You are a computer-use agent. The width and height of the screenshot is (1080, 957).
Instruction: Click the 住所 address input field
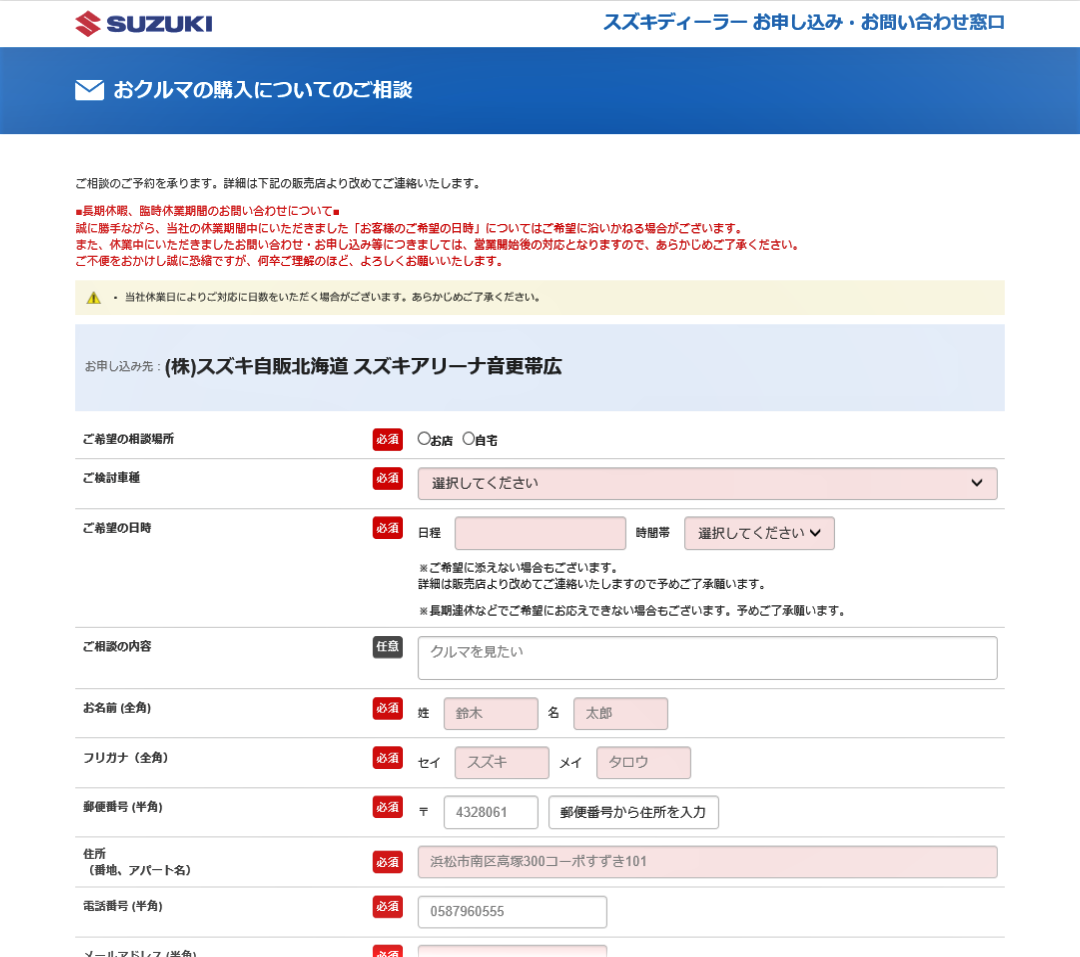tap(707, 862)
